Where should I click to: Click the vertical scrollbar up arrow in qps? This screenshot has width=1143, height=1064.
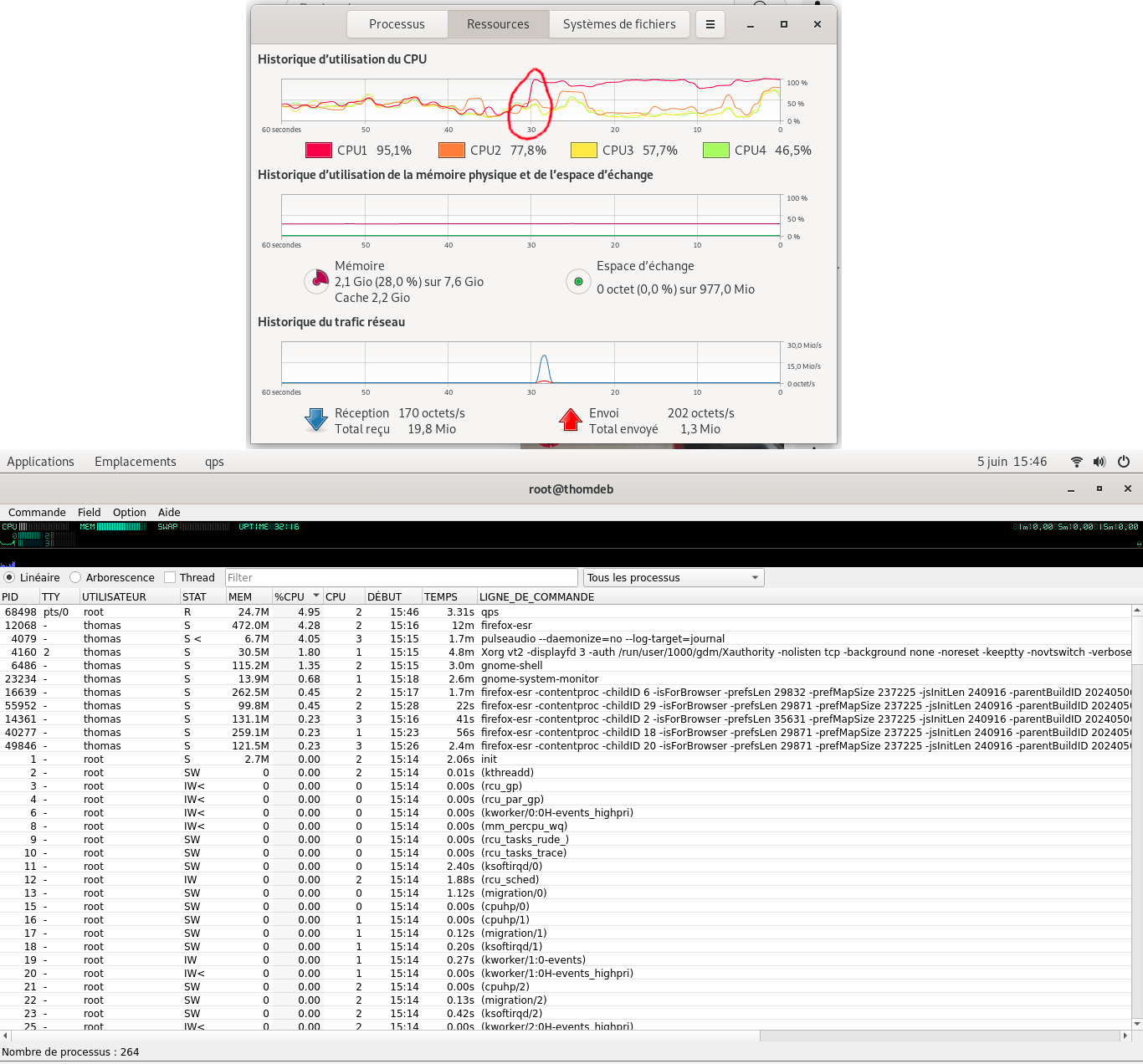pyautogui.click(x=1137, y=611)
